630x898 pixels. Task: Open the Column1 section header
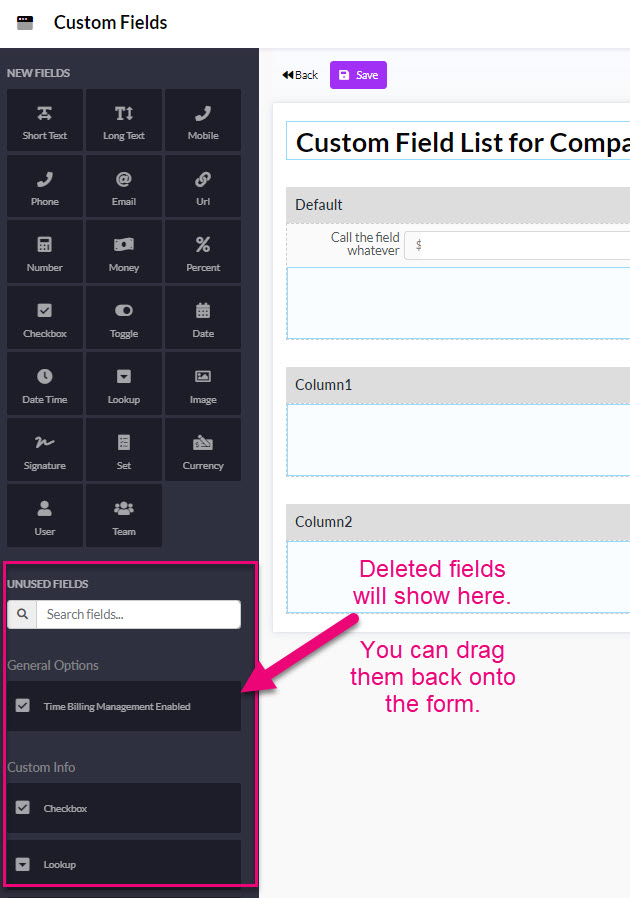click(x=458, y=385)
